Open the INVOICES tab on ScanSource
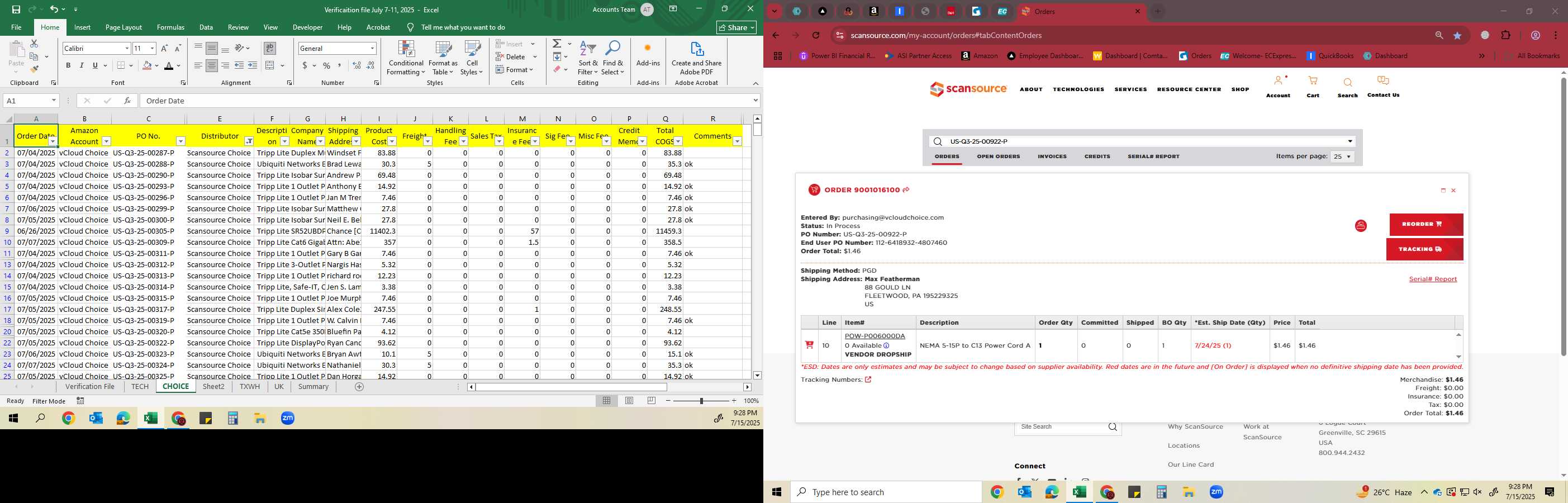The height and width of the screenshot is (503, 1568). pyautogui.click(x=1052, y=156)
